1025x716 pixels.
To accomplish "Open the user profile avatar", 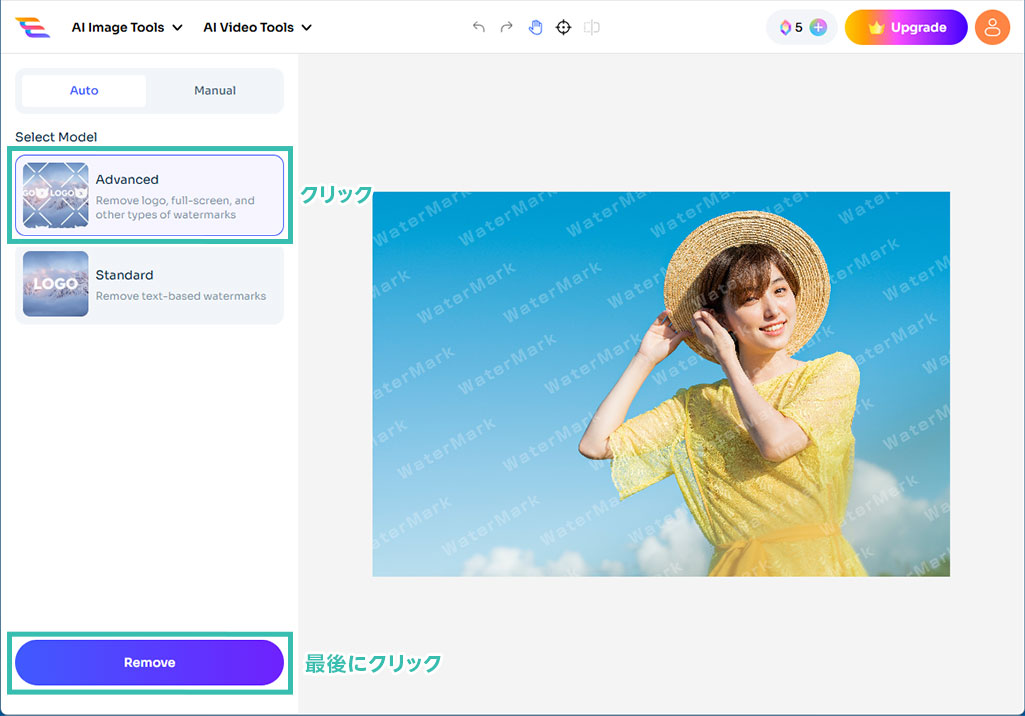I will point(992,27).
